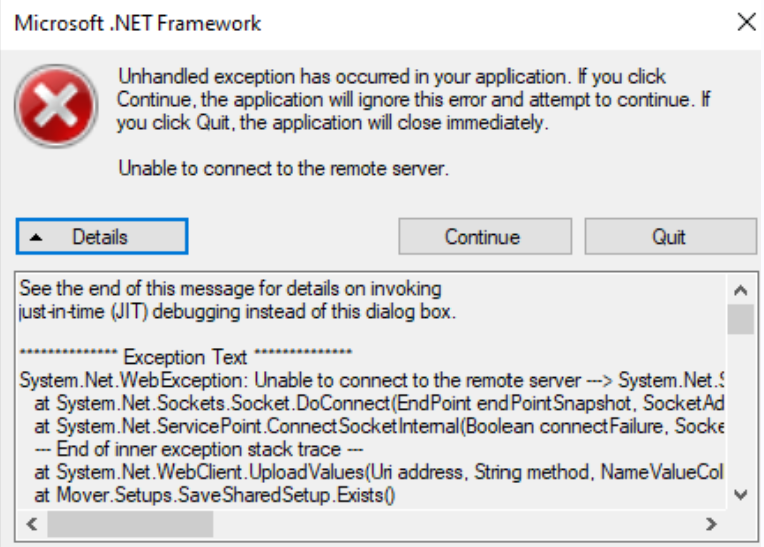The width and height of the screenshot is (764, 547).
Task: Click the empty horizontal scrollbar track area
Action: (x=456, y=524)
